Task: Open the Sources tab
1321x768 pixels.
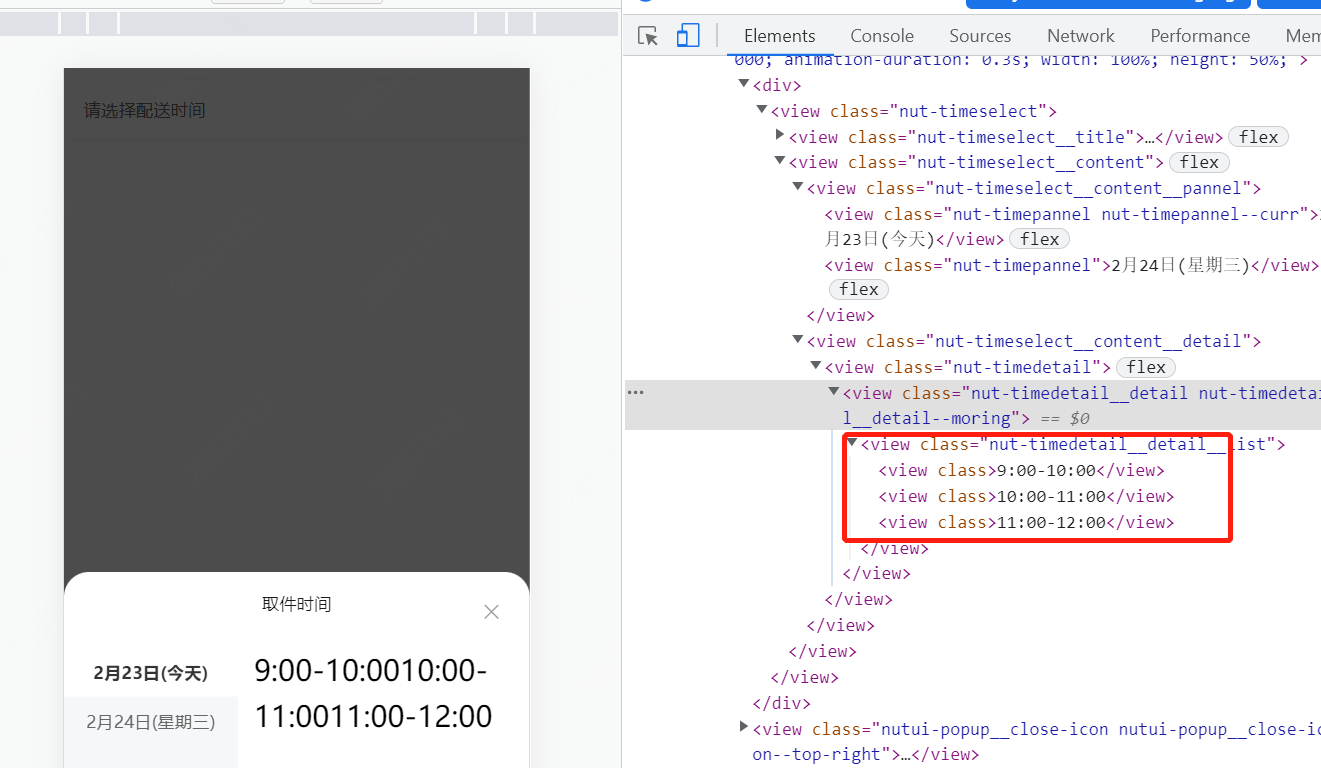Action: click(980, 36)
